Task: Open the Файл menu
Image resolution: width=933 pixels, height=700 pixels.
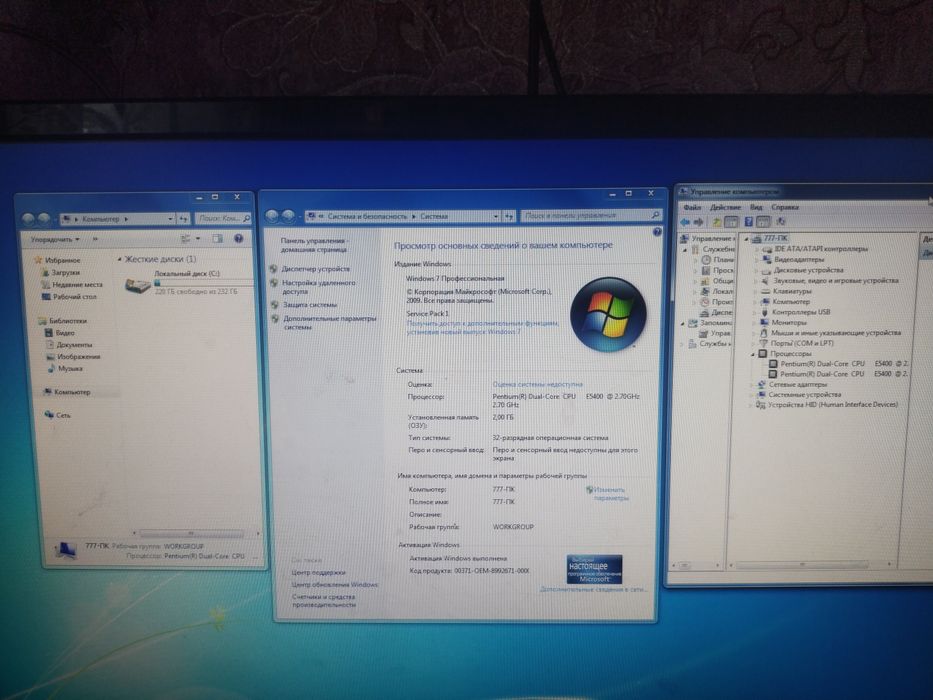Action: (x=692, y=207)
